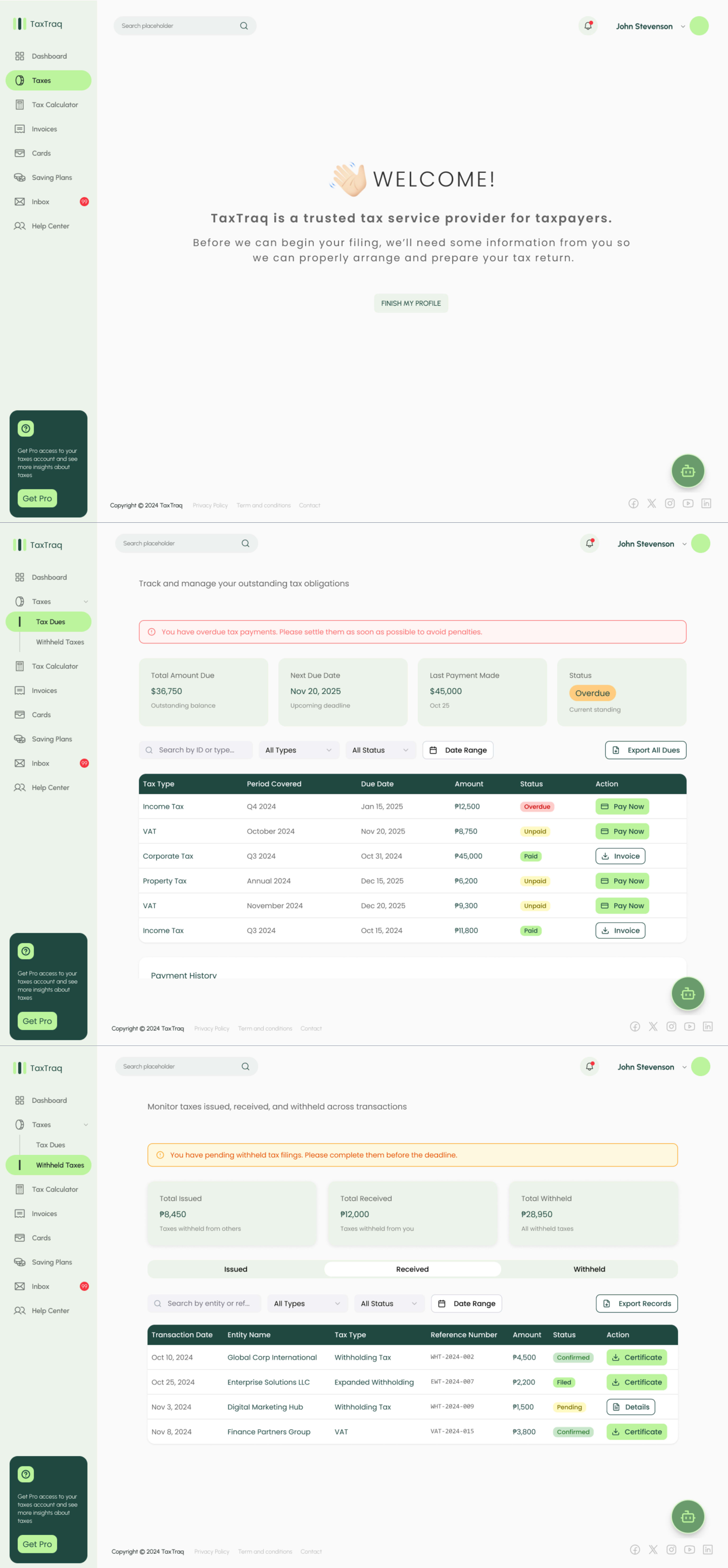Click the Overdue status badge in summary card
The image size is (728, 1568).
tap(592, 693)
